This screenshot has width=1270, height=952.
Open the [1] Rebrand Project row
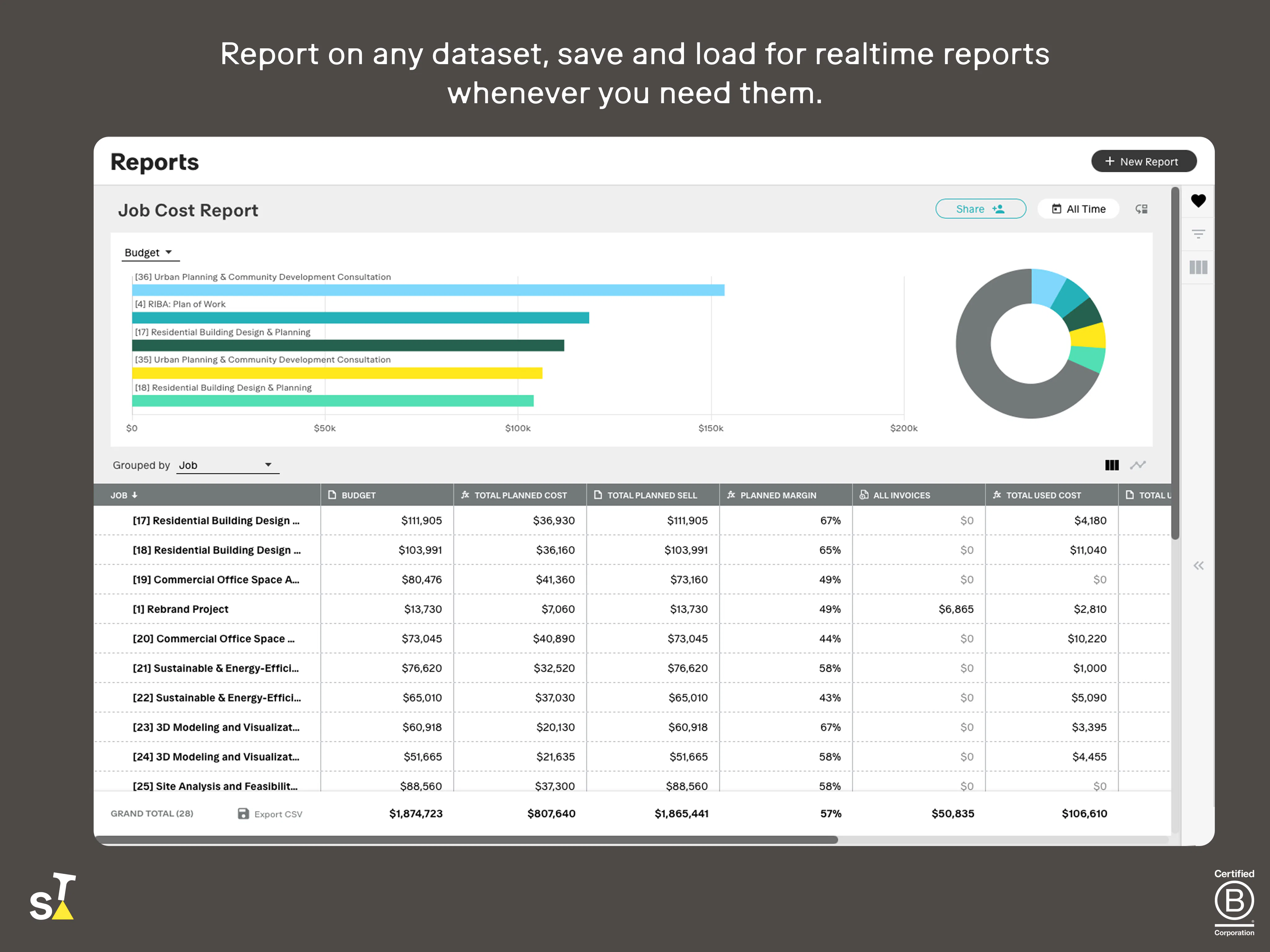point(632,610)
